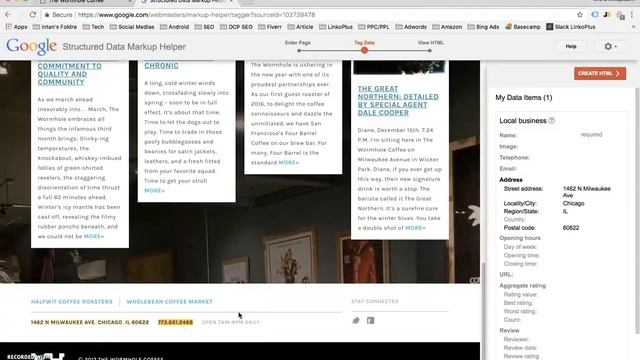Click the CREATE HTML button
This screenshot has width=640, height=360.
point(600,73)
